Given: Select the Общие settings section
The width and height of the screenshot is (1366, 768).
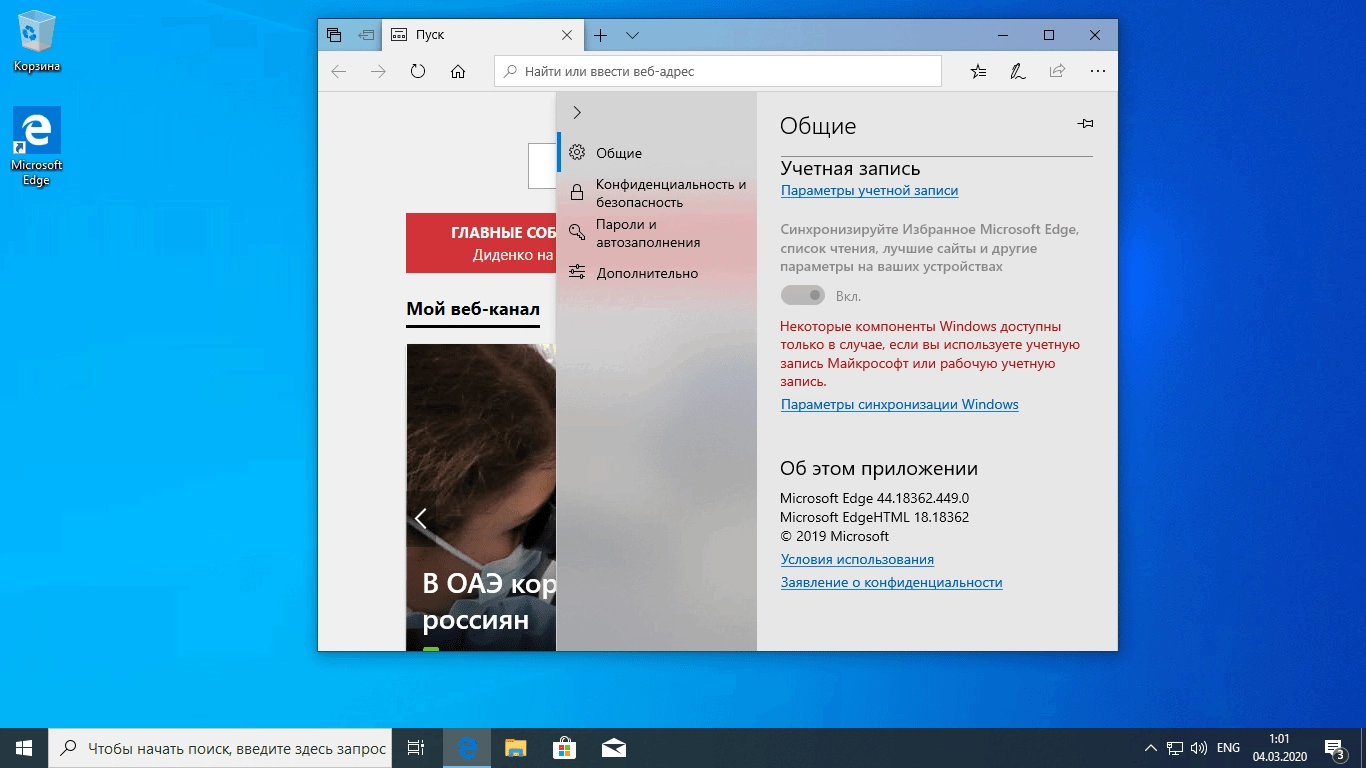Looking at the screenshot, I should point(656,153).
